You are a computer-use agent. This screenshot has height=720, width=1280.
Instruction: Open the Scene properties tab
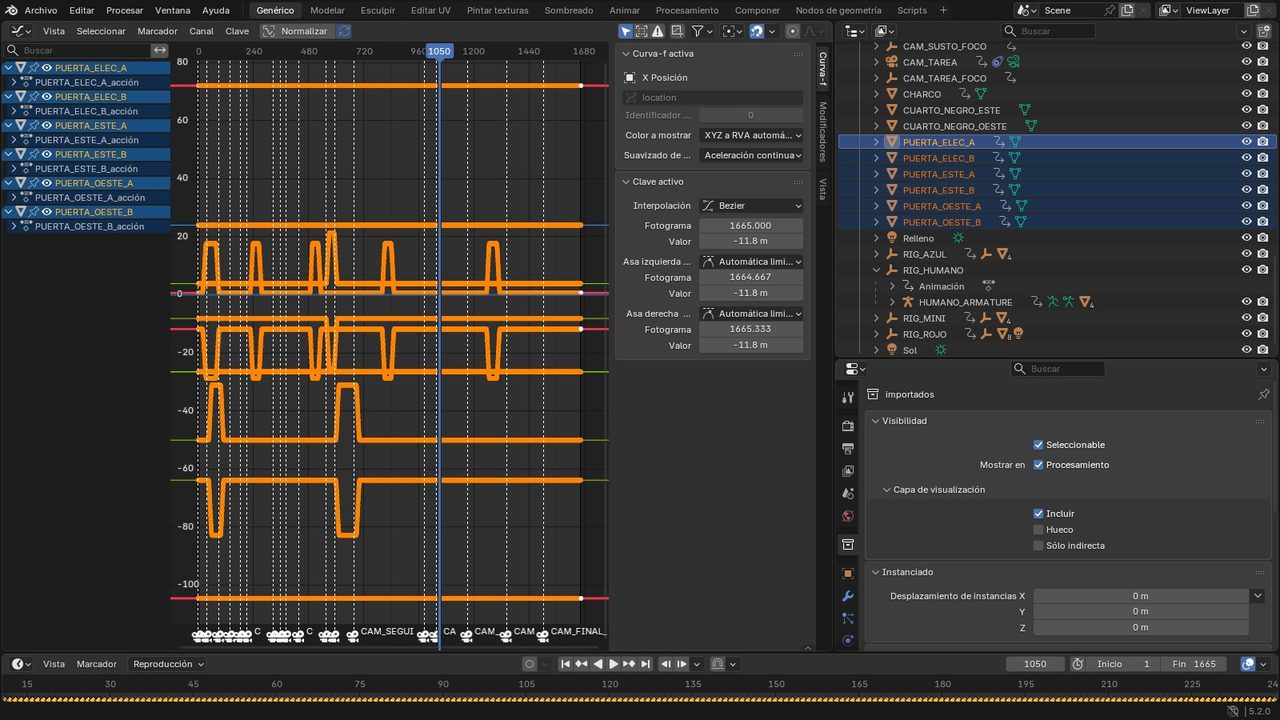[x=848, y=493]
